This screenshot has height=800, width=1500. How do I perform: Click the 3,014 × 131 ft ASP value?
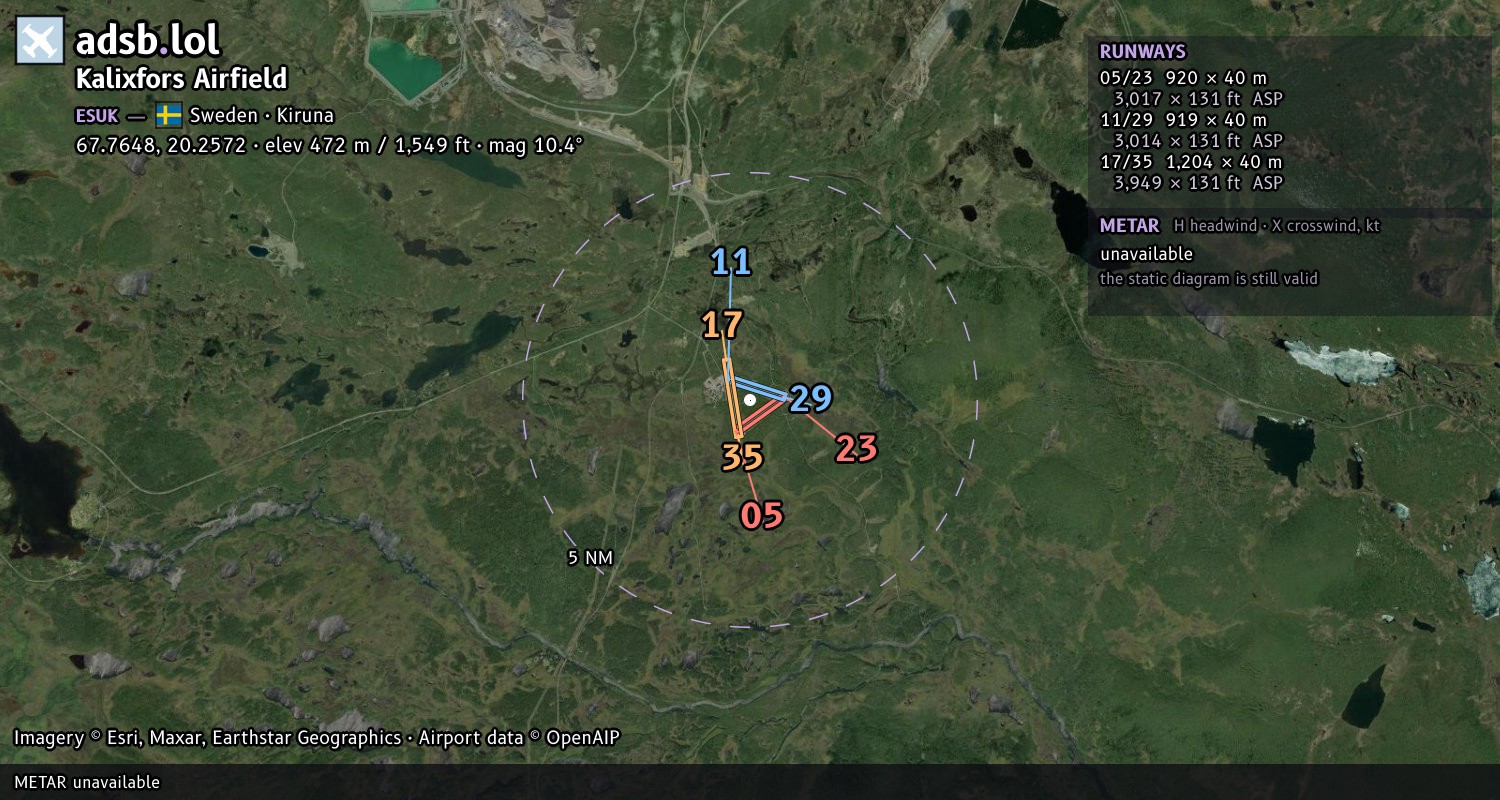coord(1198,141)
